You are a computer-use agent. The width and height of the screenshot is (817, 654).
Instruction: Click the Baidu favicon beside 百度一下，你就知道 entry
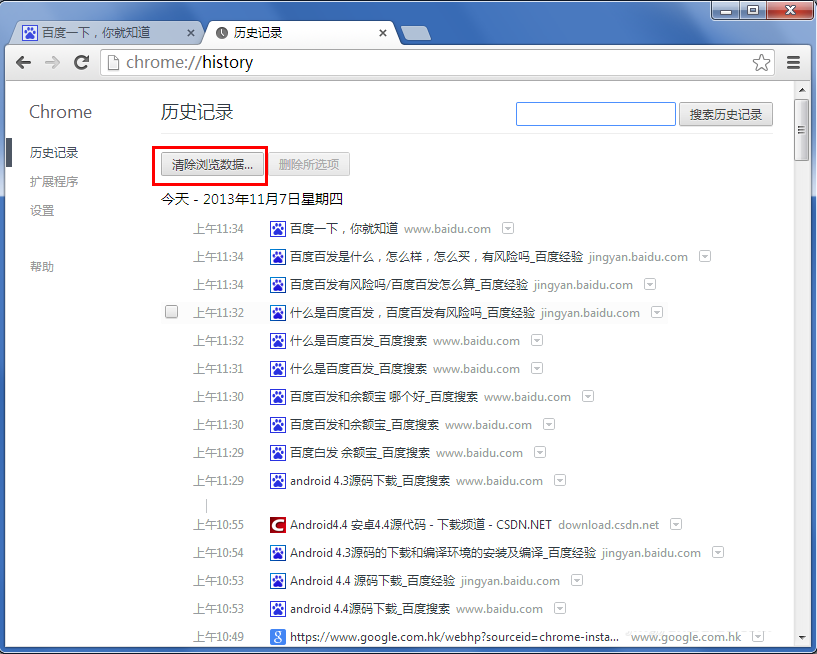click(278, 229)
